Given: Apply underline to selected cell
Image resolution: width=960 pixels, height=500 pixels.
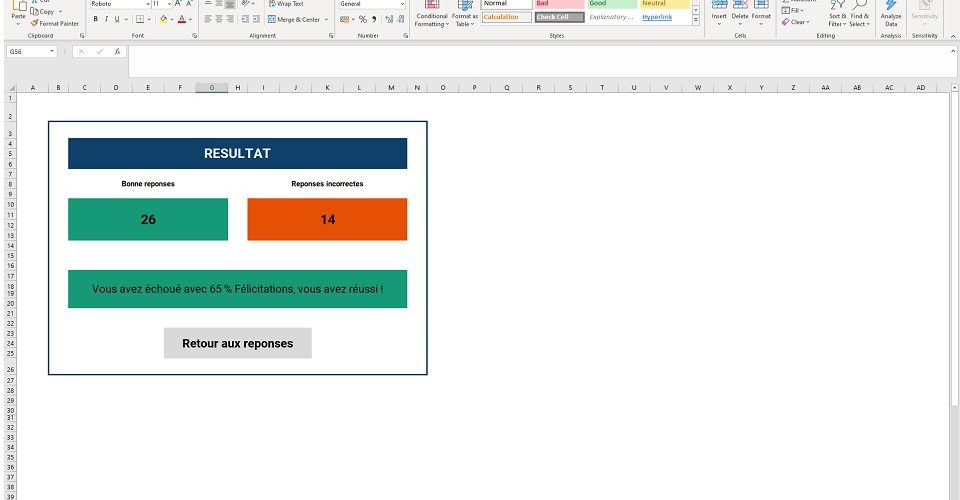Looking at the screenshot, I should pyautogui.click(x=117, y=20).
